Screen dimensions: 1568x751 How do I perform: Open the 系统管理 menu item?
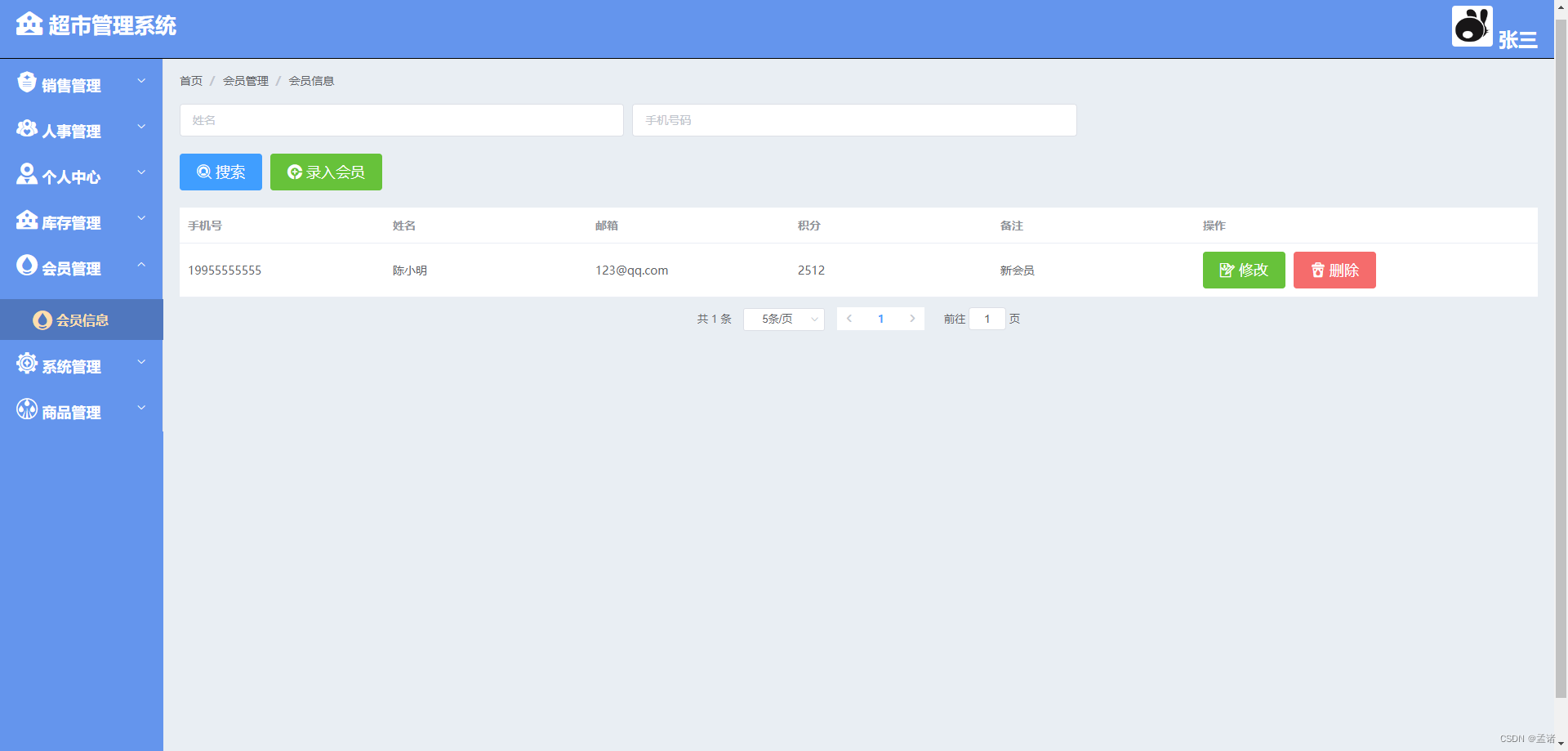82,363
